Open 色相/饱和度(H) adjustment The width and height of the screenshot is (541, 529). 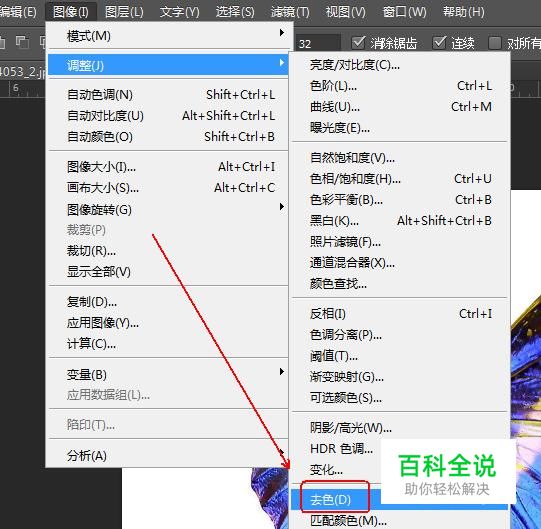[400, 179]
